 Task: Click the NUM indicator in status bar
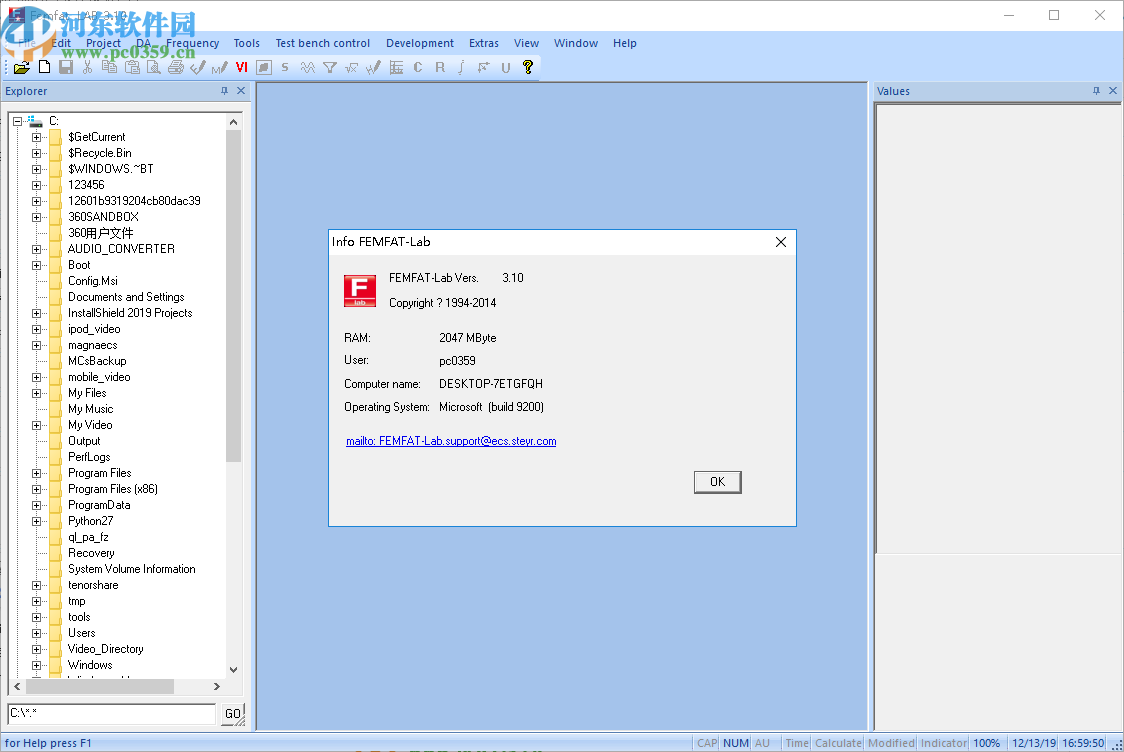(x=735, y=743)
